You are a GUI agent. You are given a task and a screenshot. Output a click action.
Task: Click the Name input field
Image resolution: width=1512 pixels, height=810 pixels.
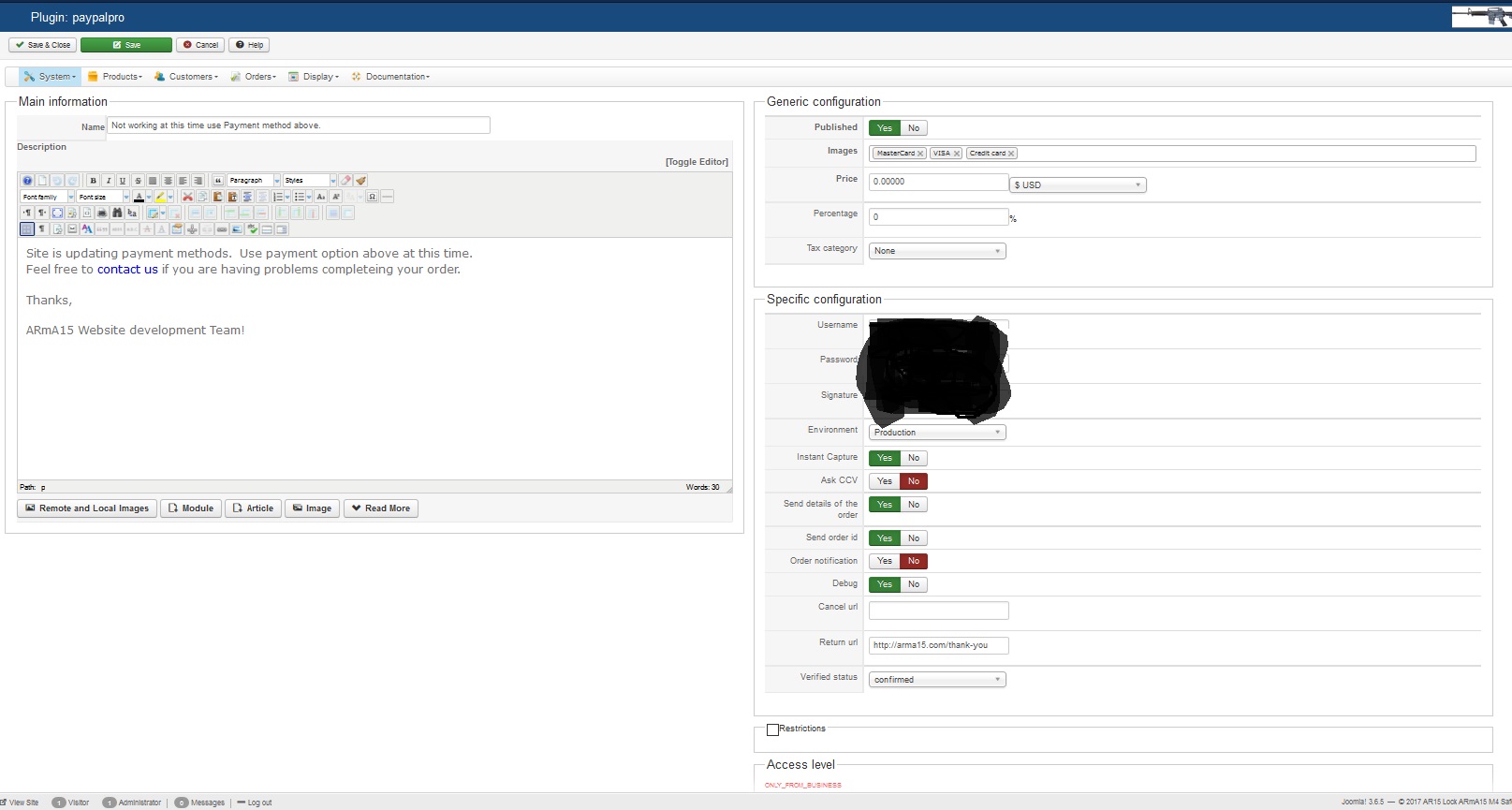tap(299, 125)
